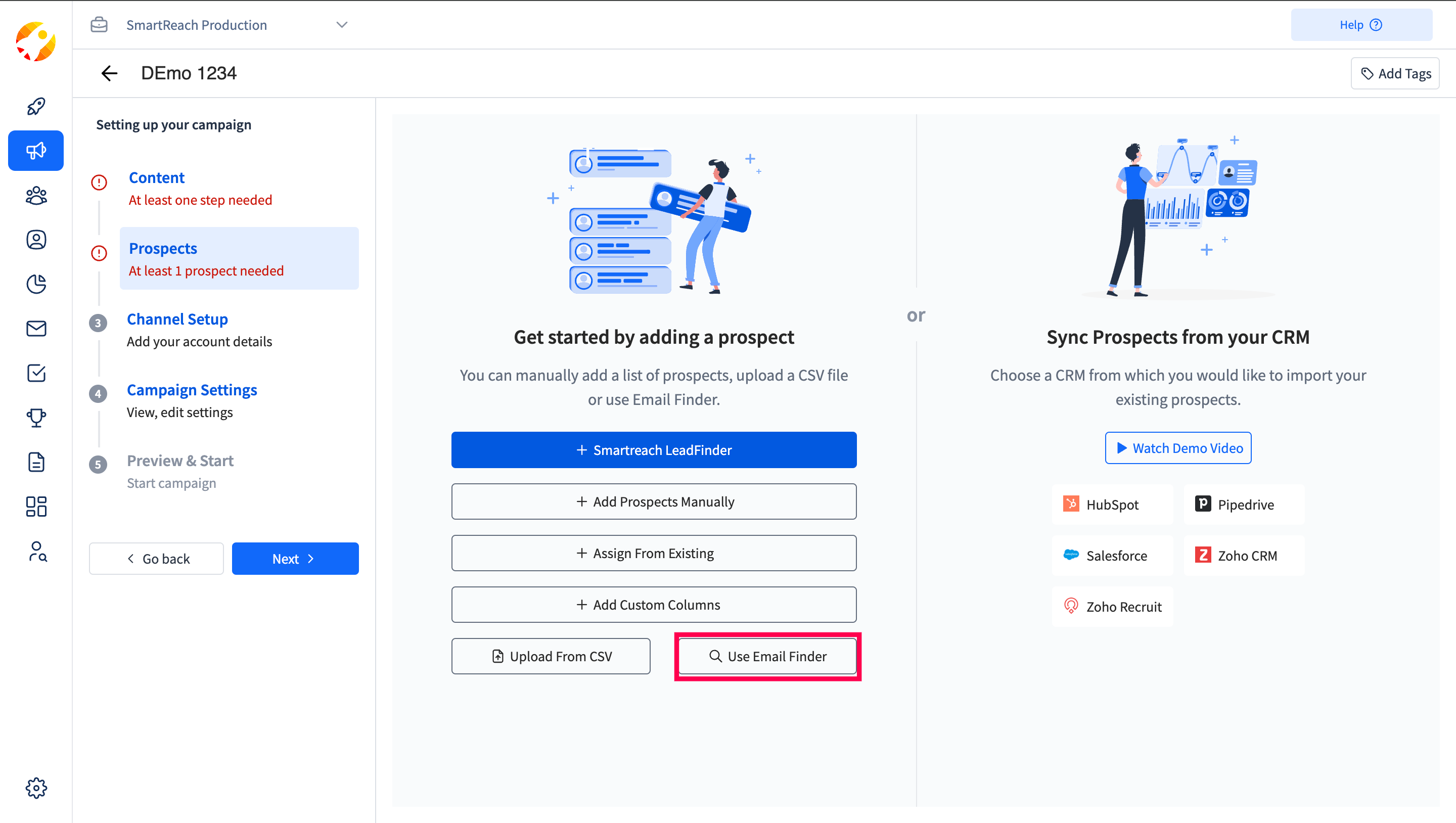Viewport: 1456px width, 823px height.
Task: Open the grid dashboard sidebar icon
Action: [36, 507]
